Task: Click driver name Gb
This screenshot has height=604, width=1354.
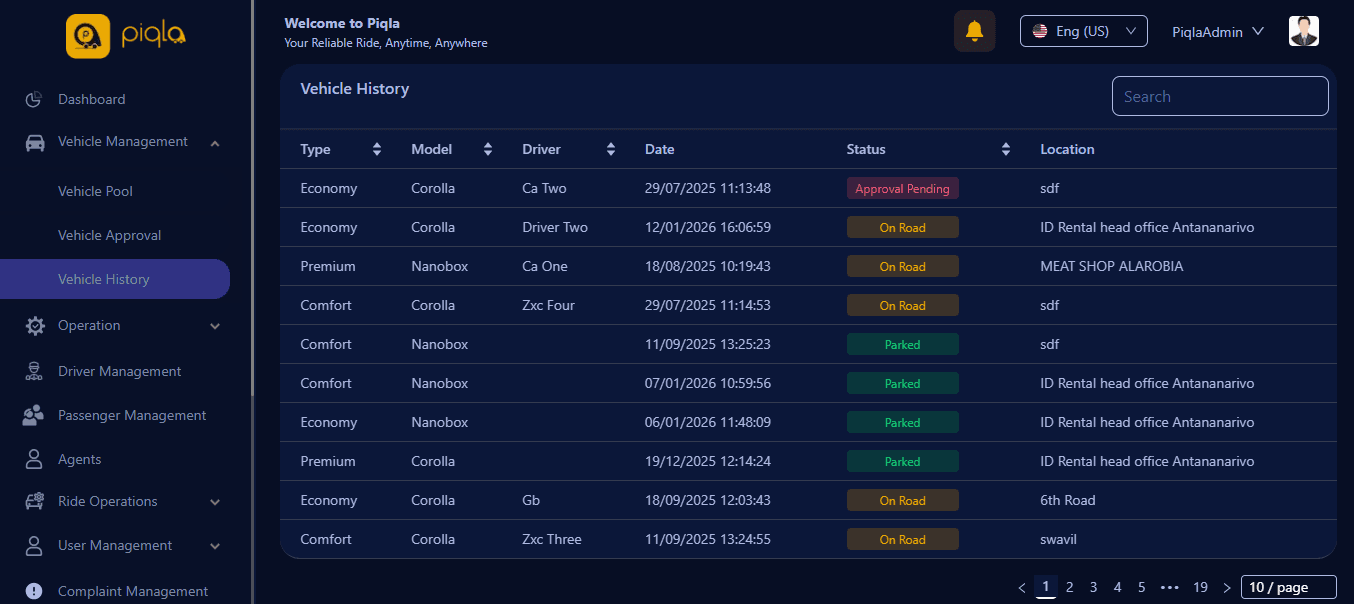Action: 531,500
